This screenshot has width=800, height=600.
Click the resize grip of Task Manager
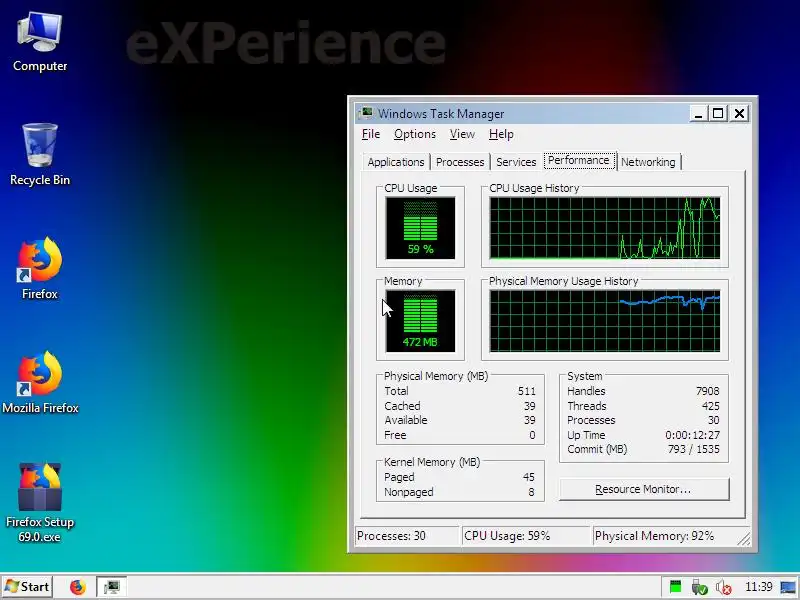744,539
